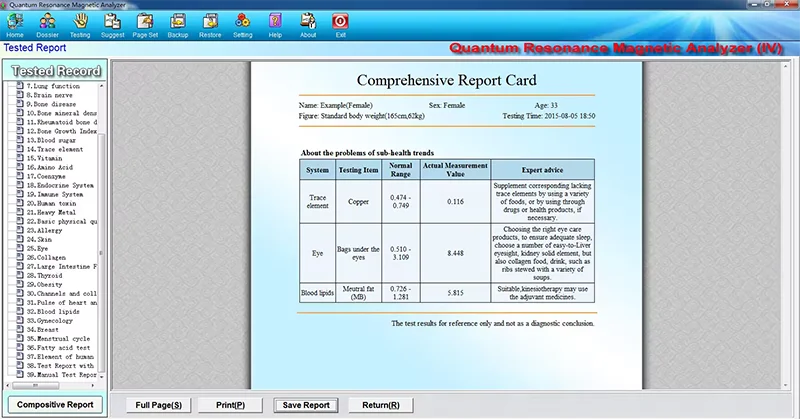Select 31.Pulse of heart record
This screenshot has width=800, height=419.
61,302
